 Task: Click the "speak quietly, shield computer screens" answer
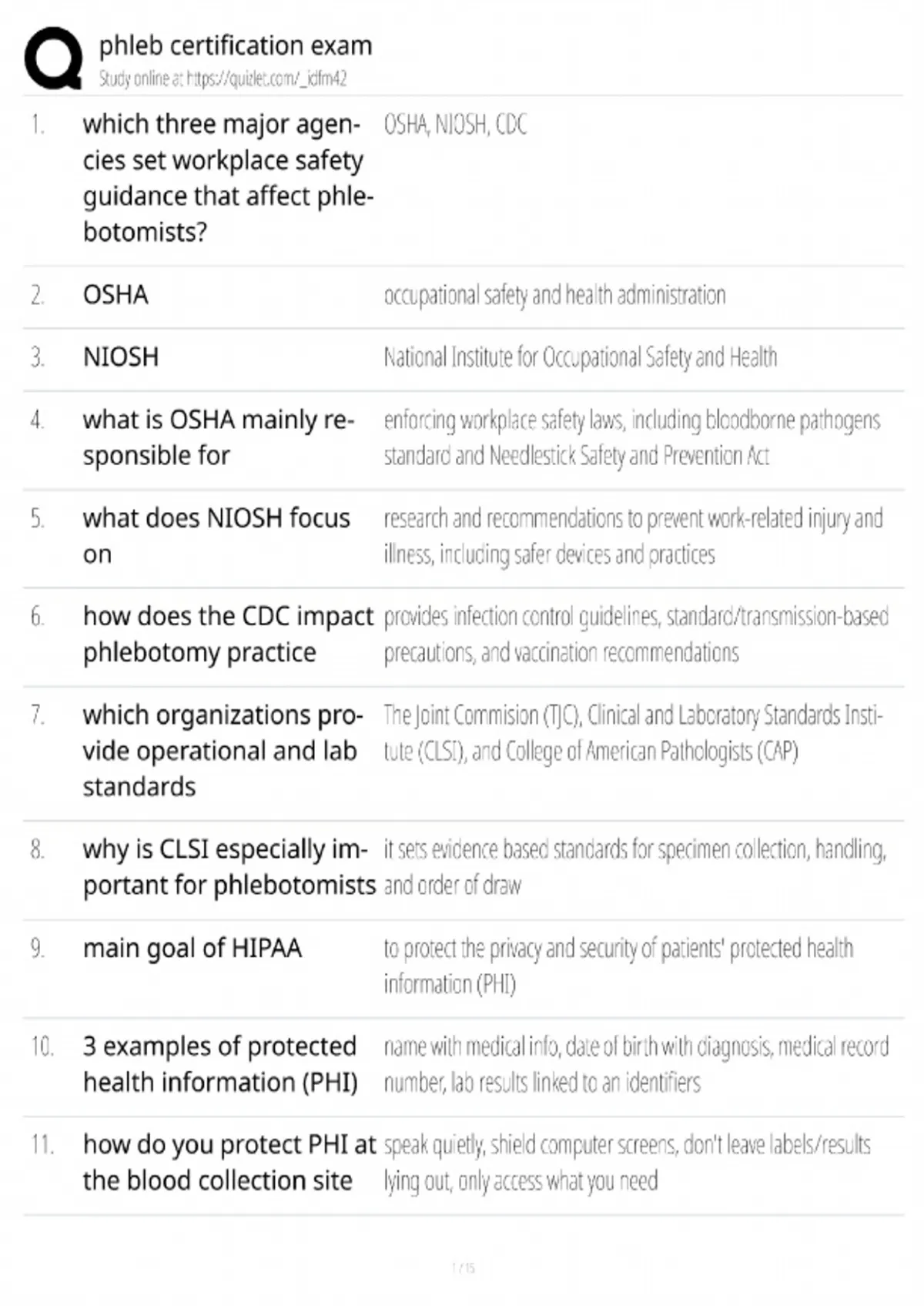627,1163
